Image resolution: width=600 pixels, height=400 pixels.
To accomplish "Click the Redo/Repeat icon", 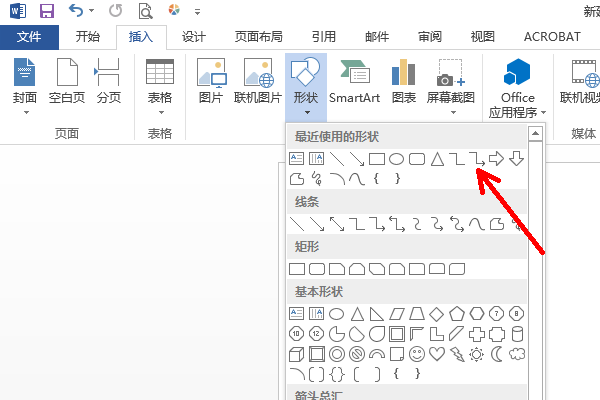I will coord(115,11).
